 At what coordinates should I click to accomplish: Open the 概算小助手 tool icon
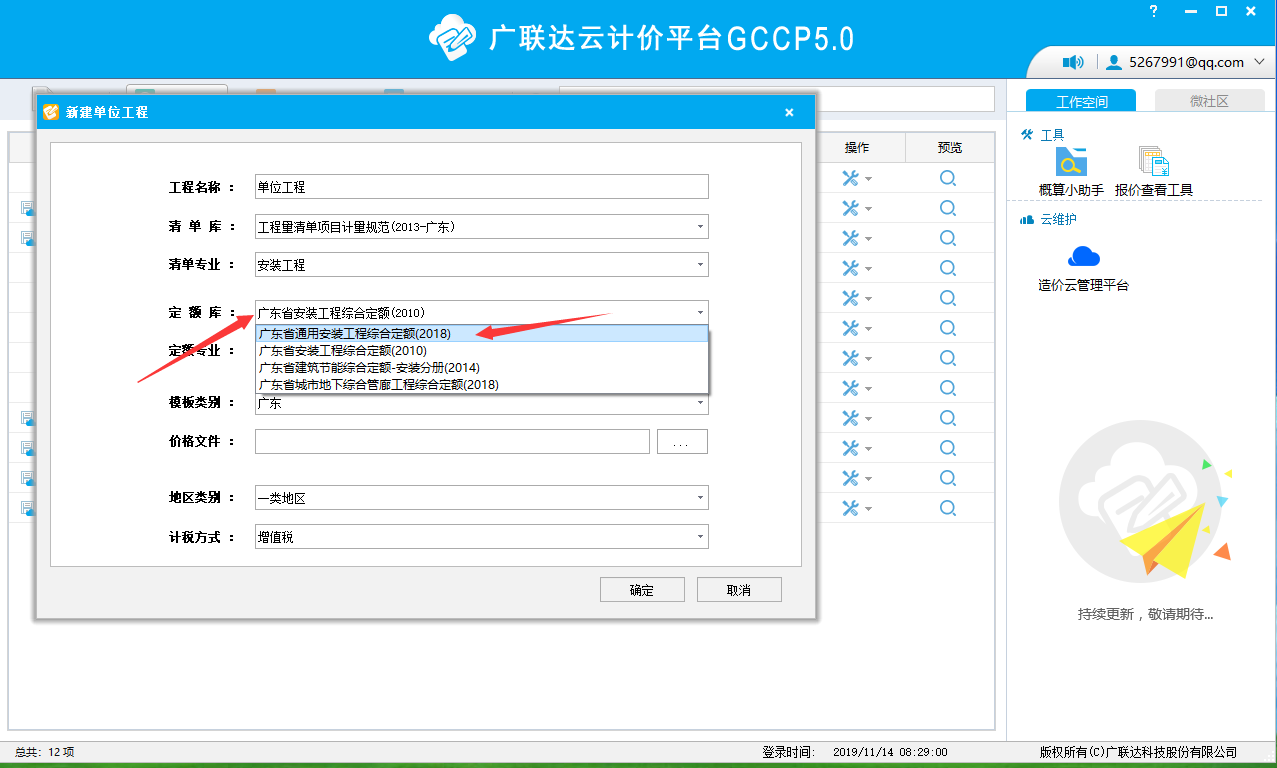[1071, 163]
